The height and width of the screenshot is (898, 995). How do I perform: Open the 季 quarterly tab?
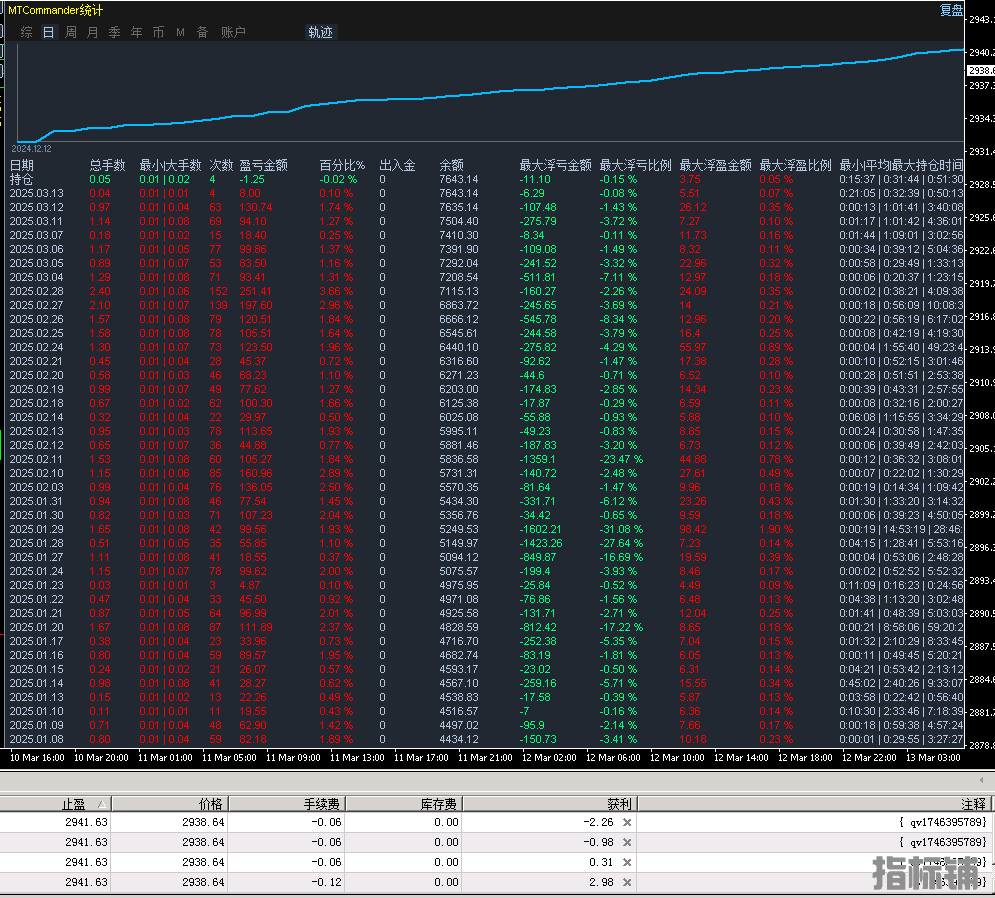tap(115, 32)
